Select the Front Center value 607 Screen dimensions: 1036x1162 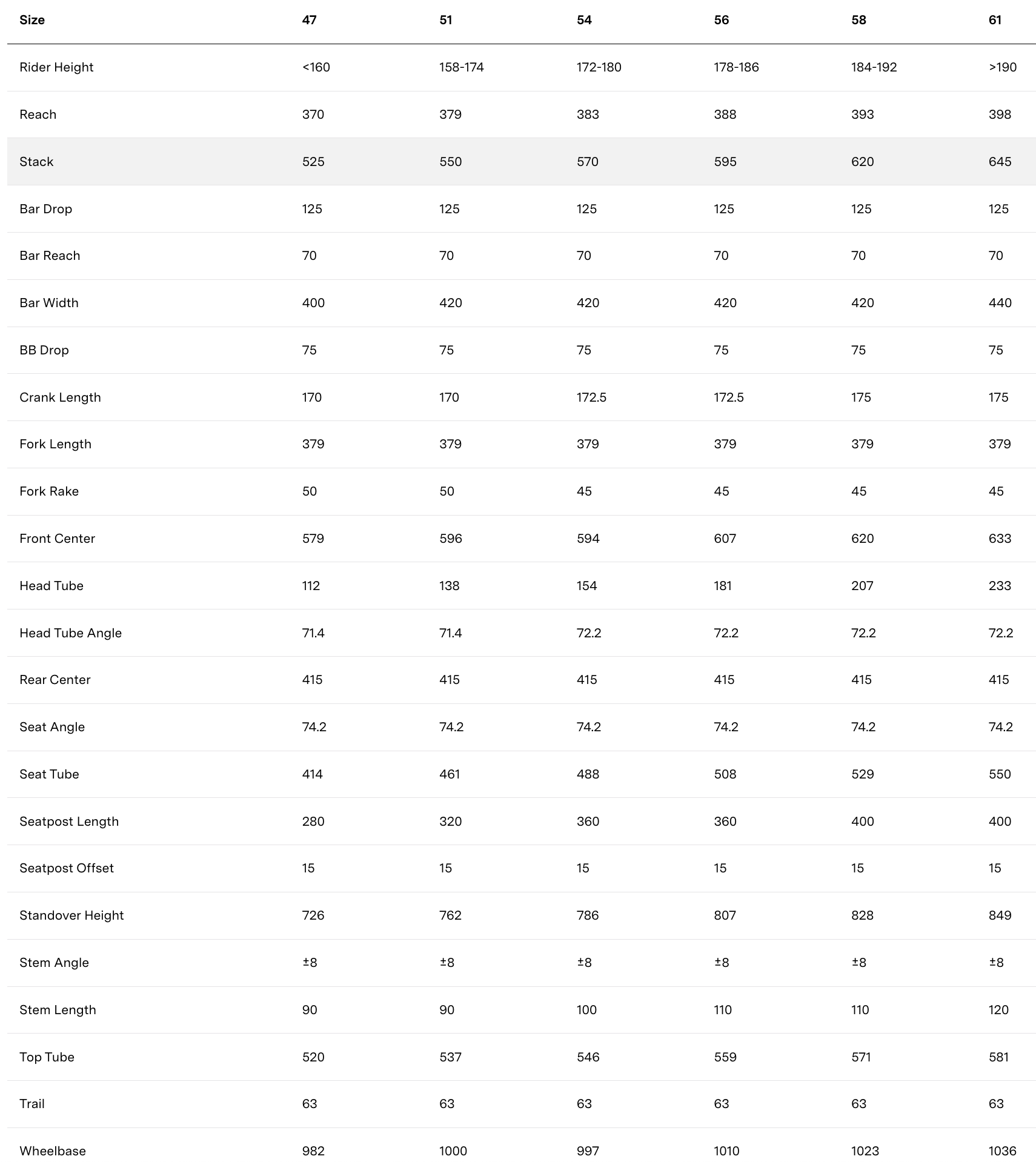point(725,539)
